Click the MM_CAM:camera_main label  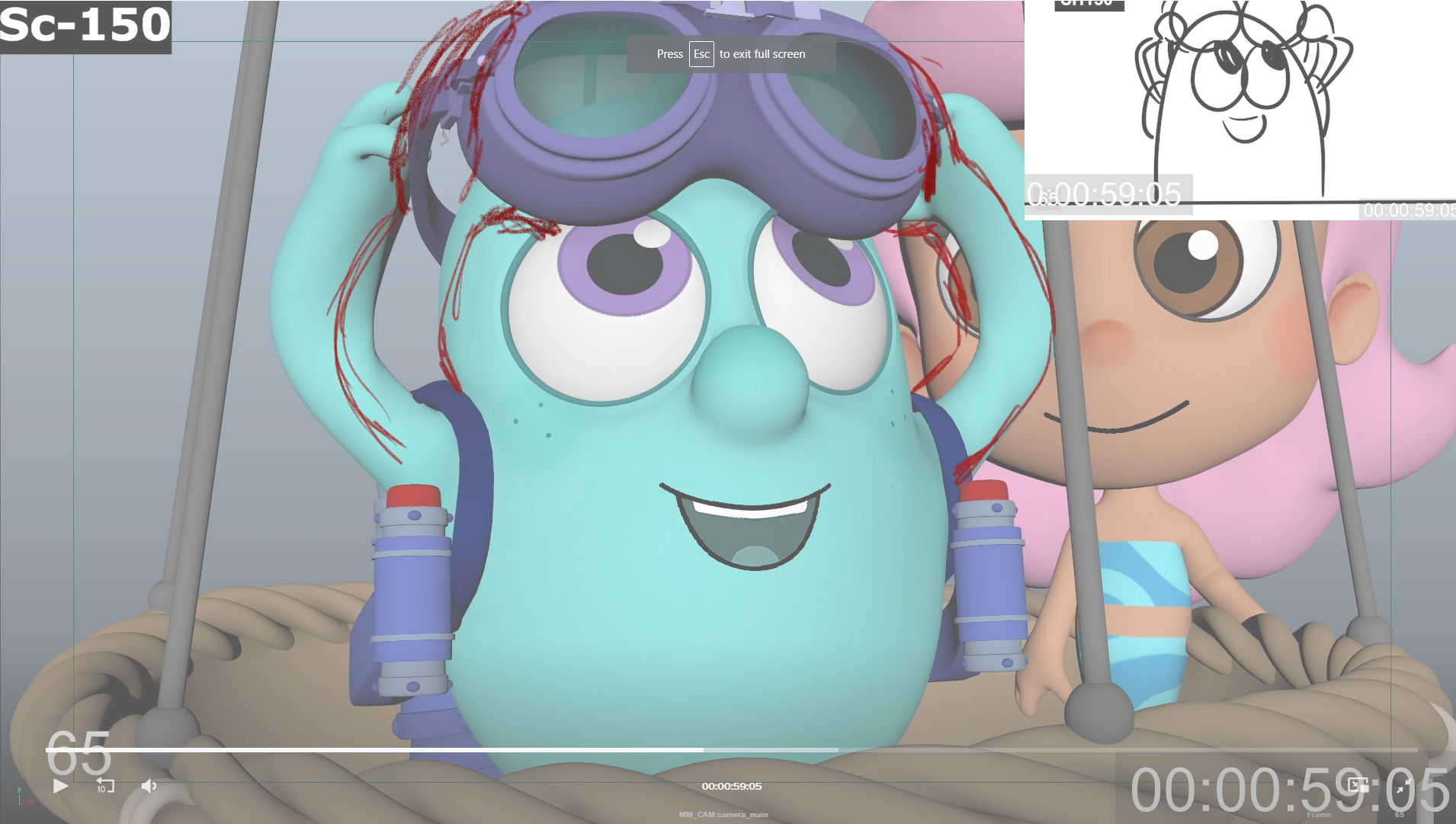(x=723, y=815)
